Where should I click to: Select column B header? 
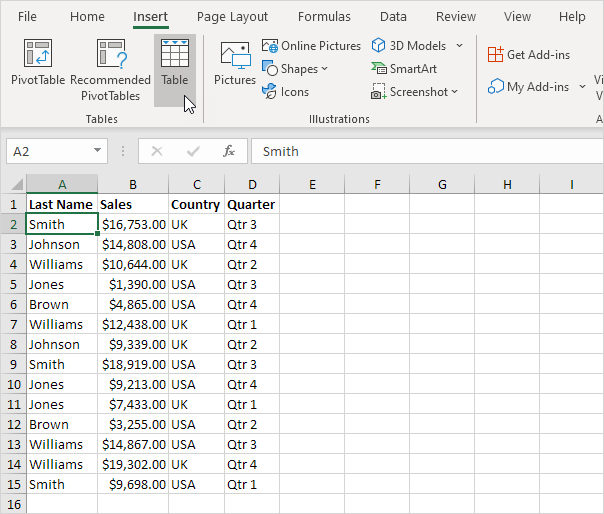point(132,184)
